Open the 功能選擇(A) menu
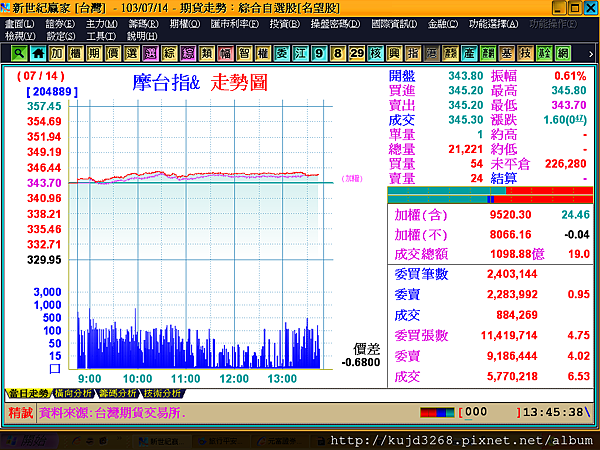The image size is (600, 450). 494,24
